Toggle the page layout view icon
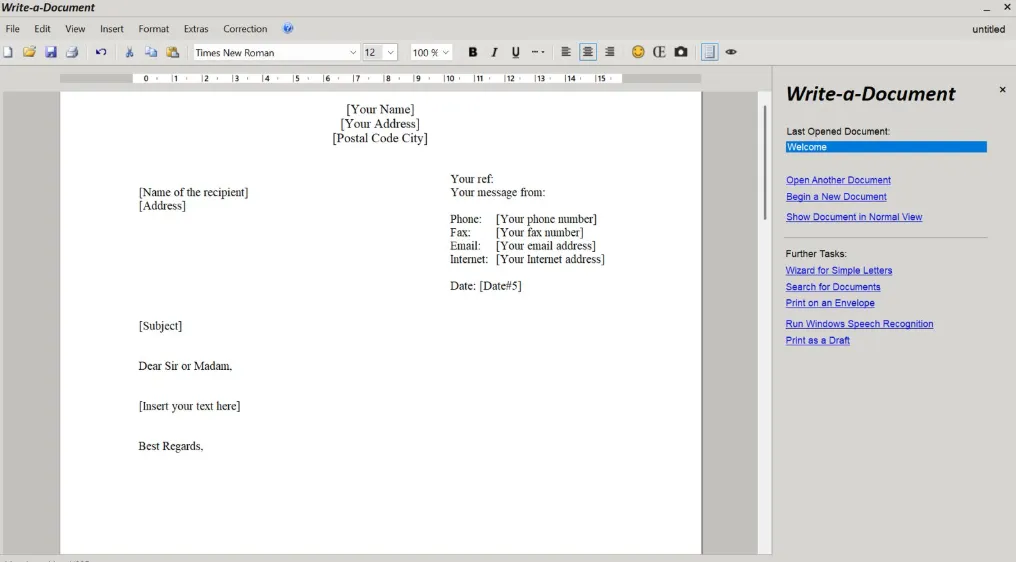The width and height of the screenshot is (1016, 562). tap(710, 52)
